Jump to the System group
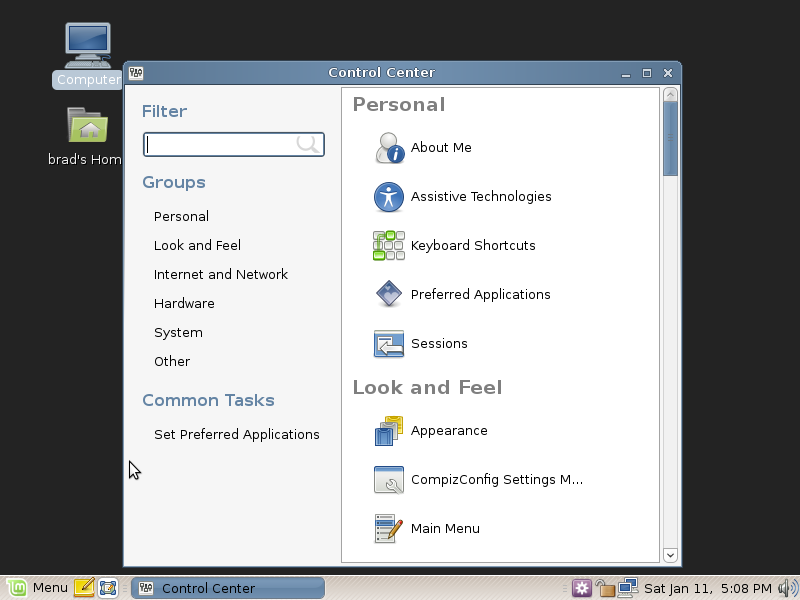Viewport: 800px width, 600px height. coord(178,333)
